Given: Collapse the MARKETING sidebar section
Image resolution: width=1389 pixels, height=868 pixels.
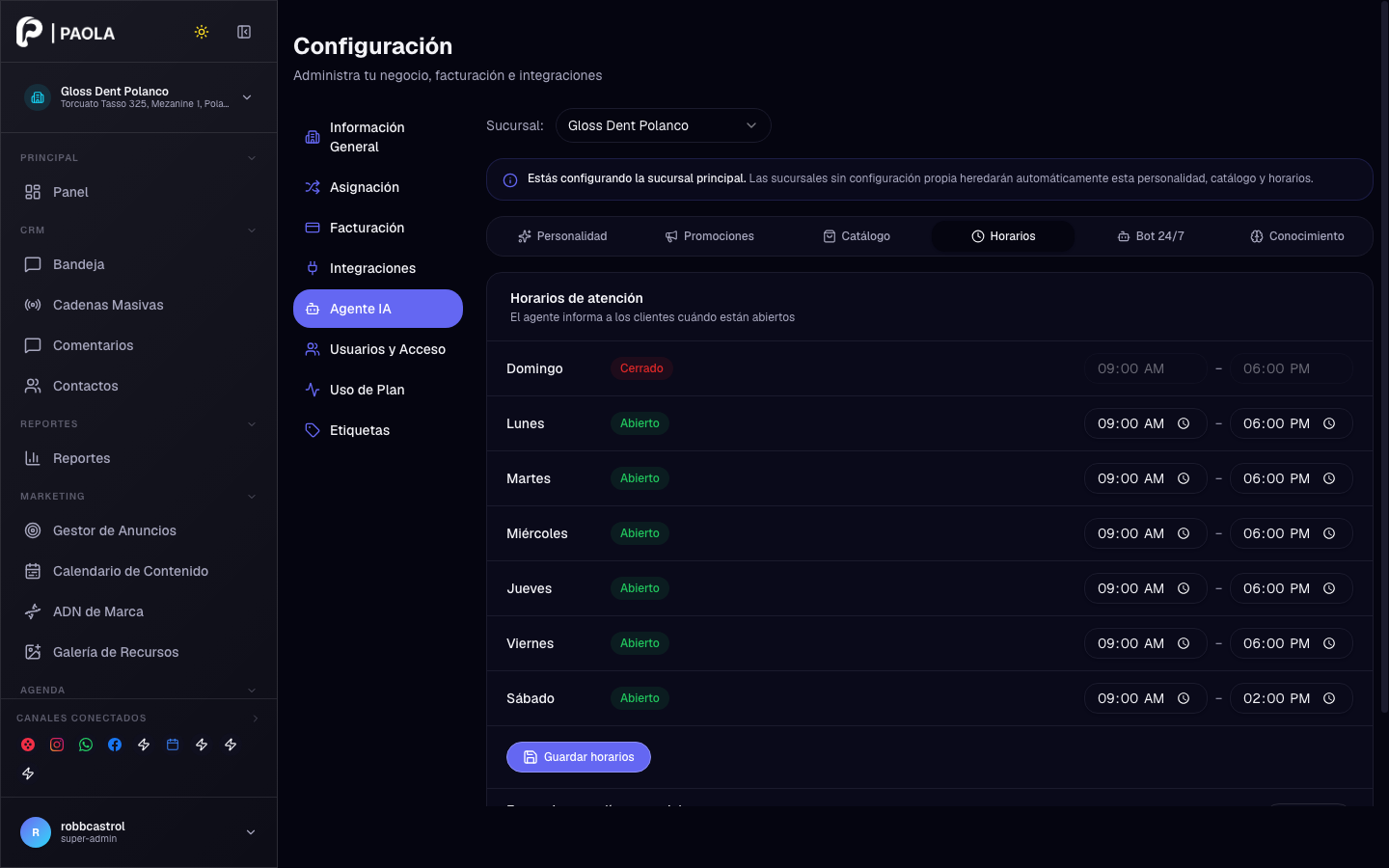Looking at the screenshot, I should (252, 497).
